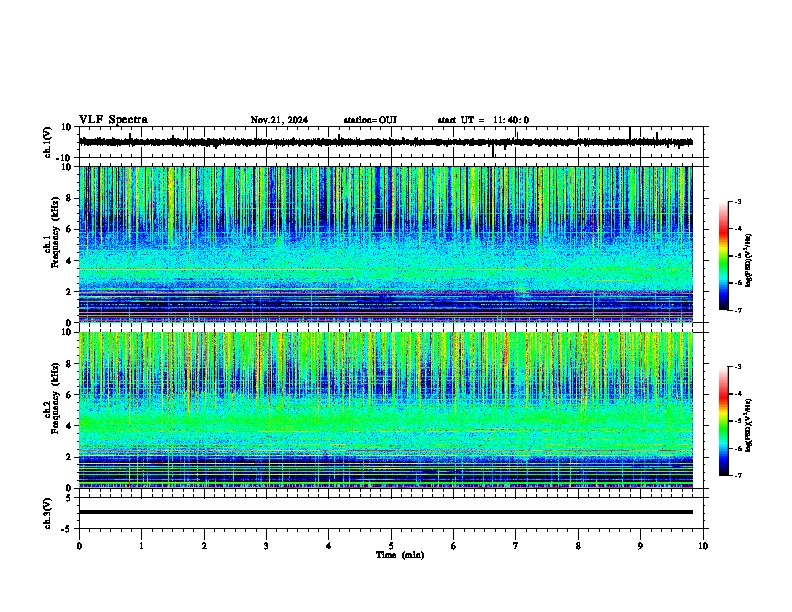
Task: Click the "8" kHz tick on ch.1 spectrogram
Action: [x=69, y=198]
